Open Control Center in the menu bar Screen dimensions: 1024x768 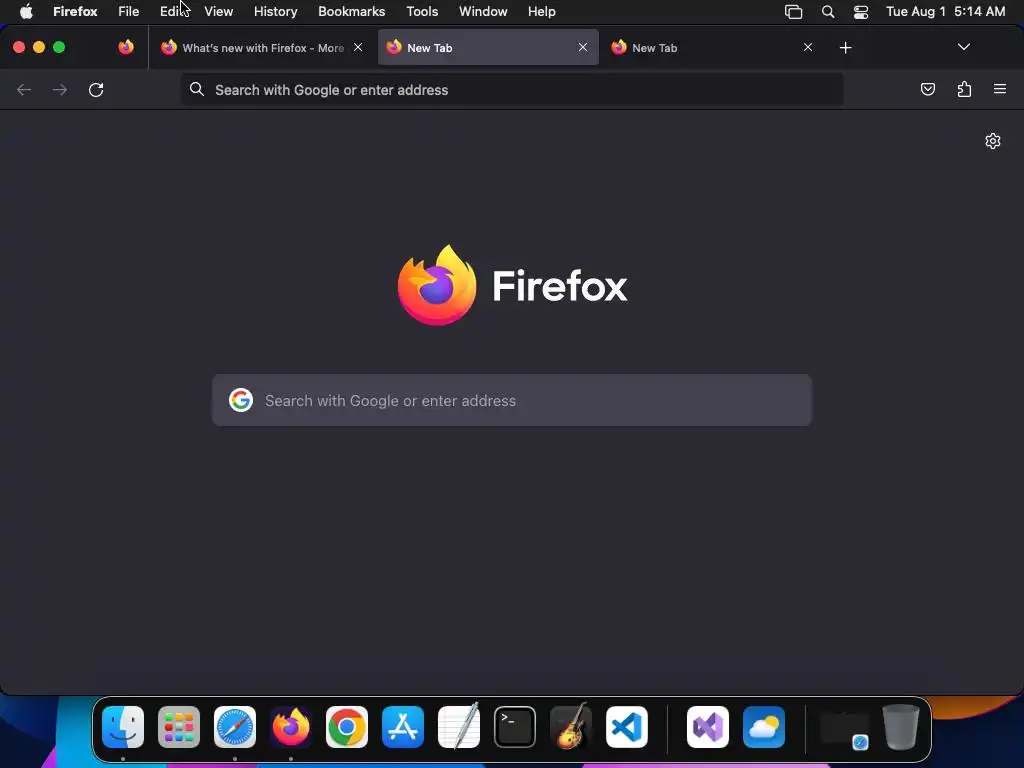[x=861, y=12]
